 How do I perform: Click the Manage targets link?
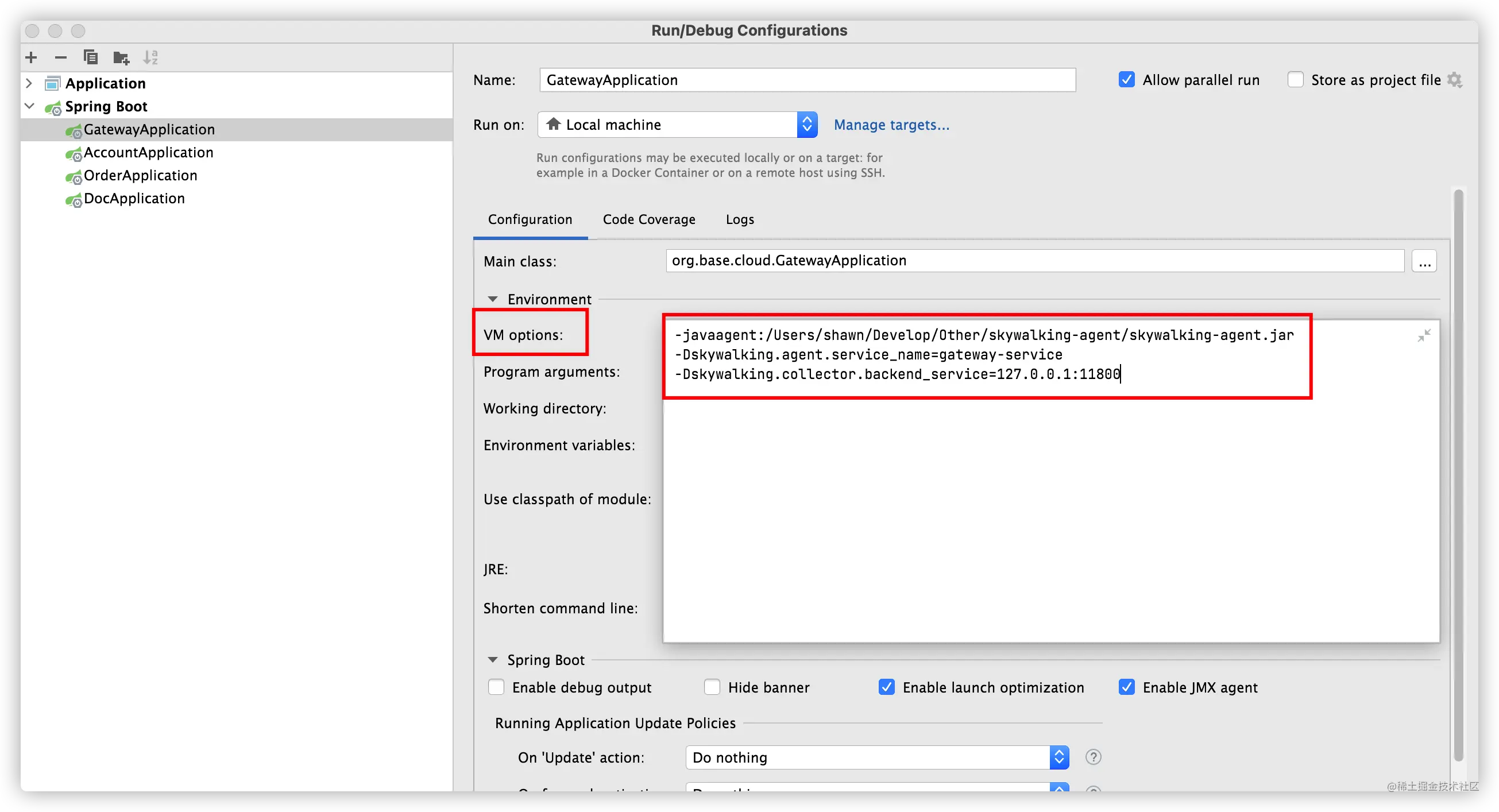tap(891, 125)
